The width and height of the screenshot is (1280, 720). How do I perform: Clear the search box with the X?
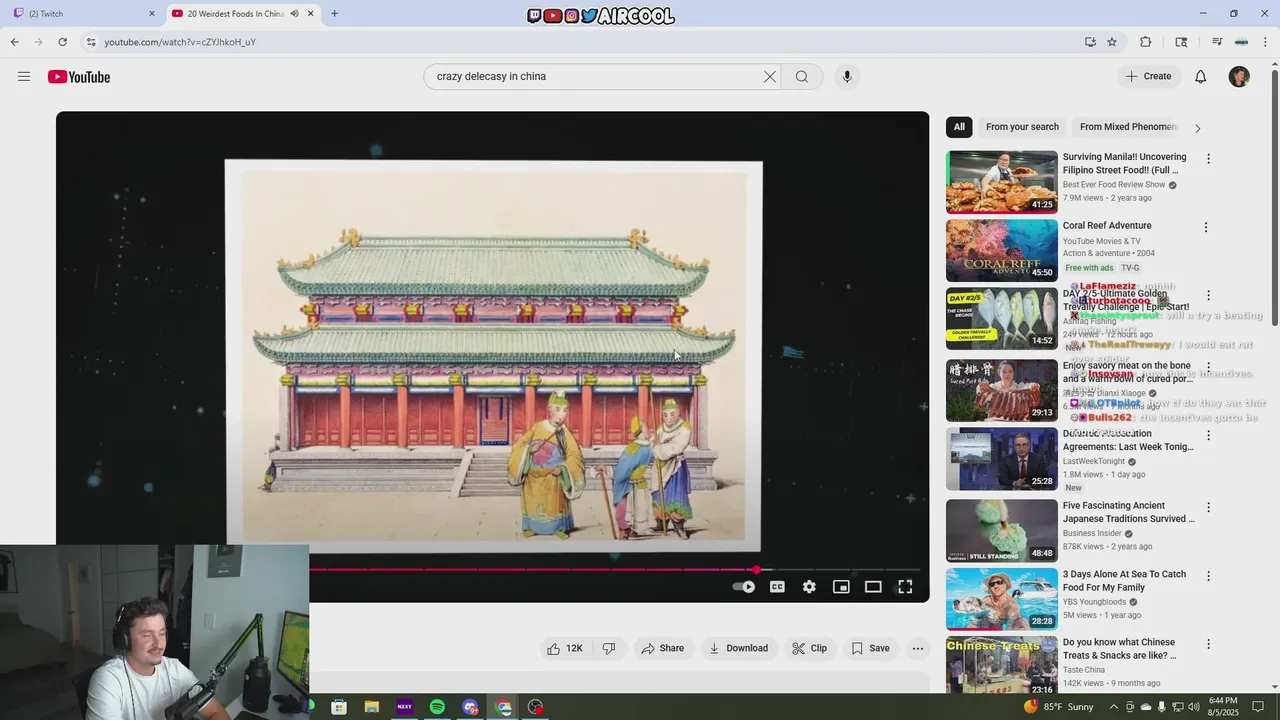coord(770,77)
